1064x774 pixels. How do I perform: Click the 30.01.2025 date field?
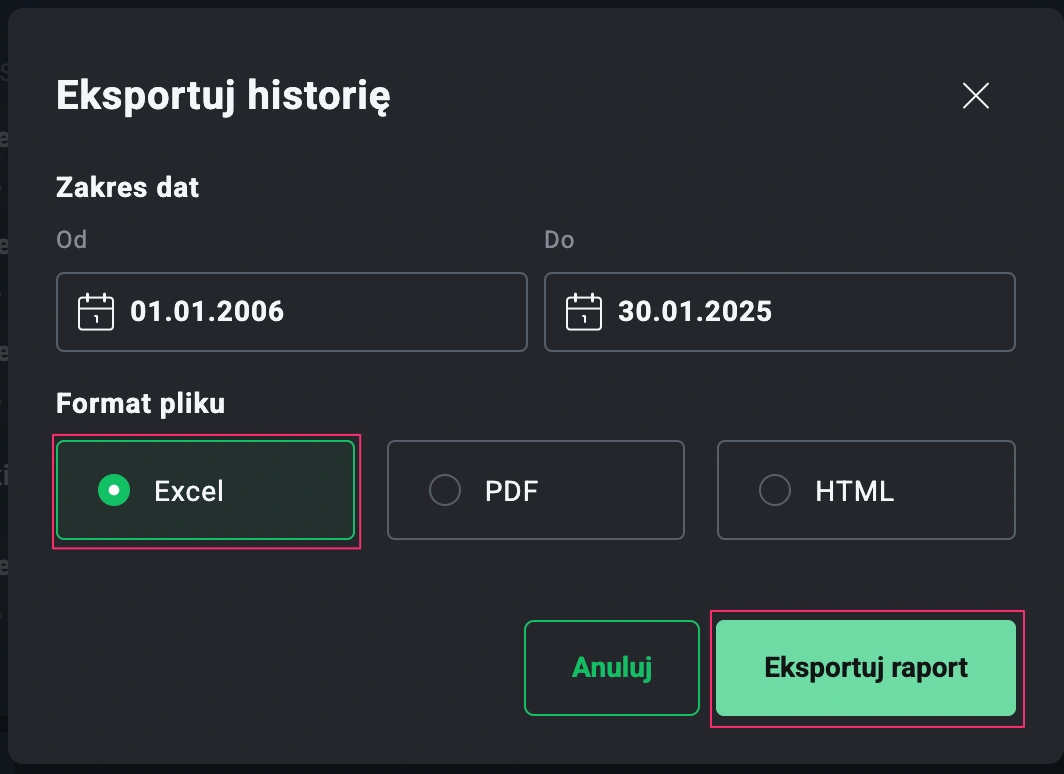click(x=780, y=312)
